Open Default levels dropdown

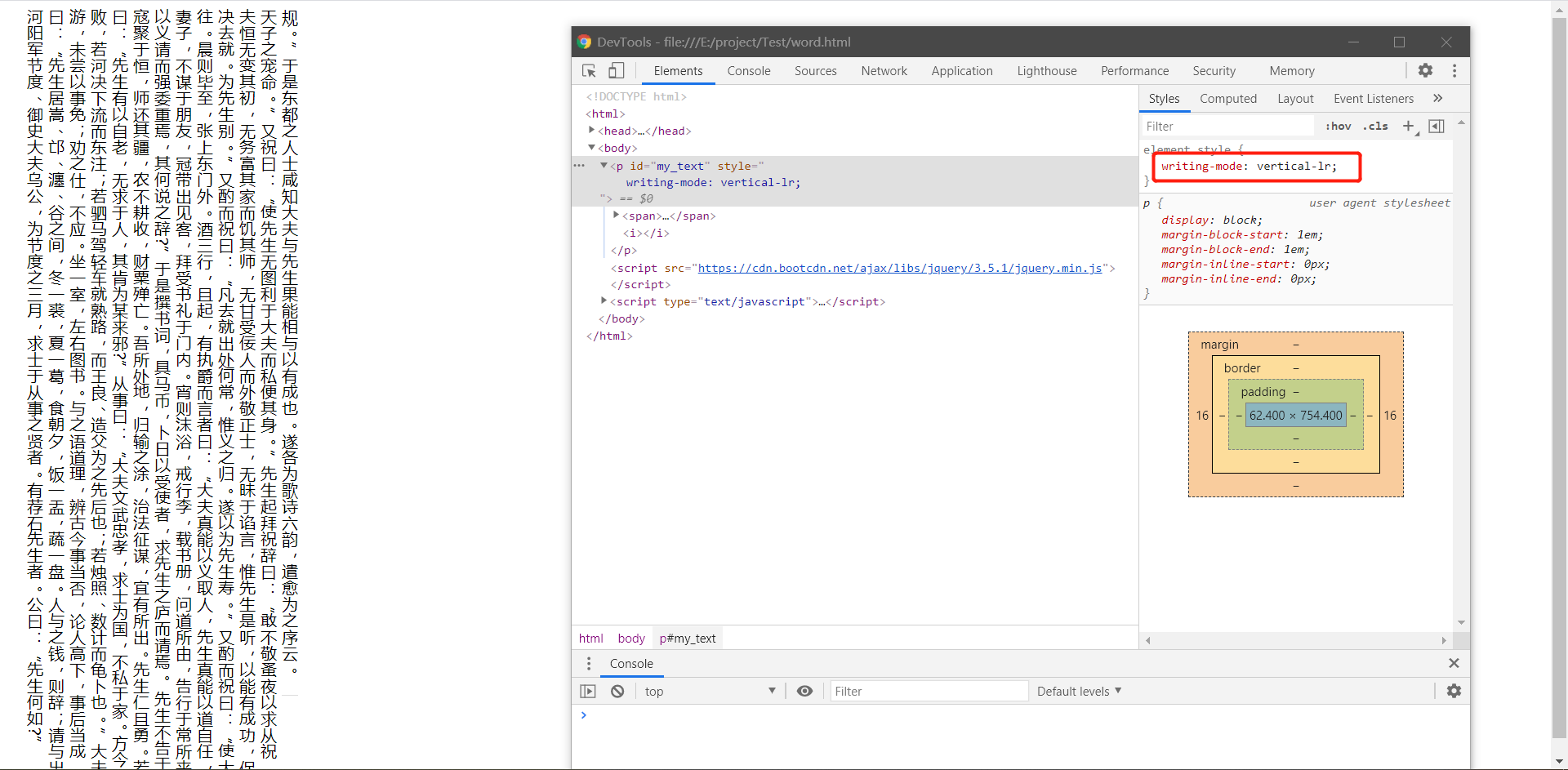(x=1079, y=692)
